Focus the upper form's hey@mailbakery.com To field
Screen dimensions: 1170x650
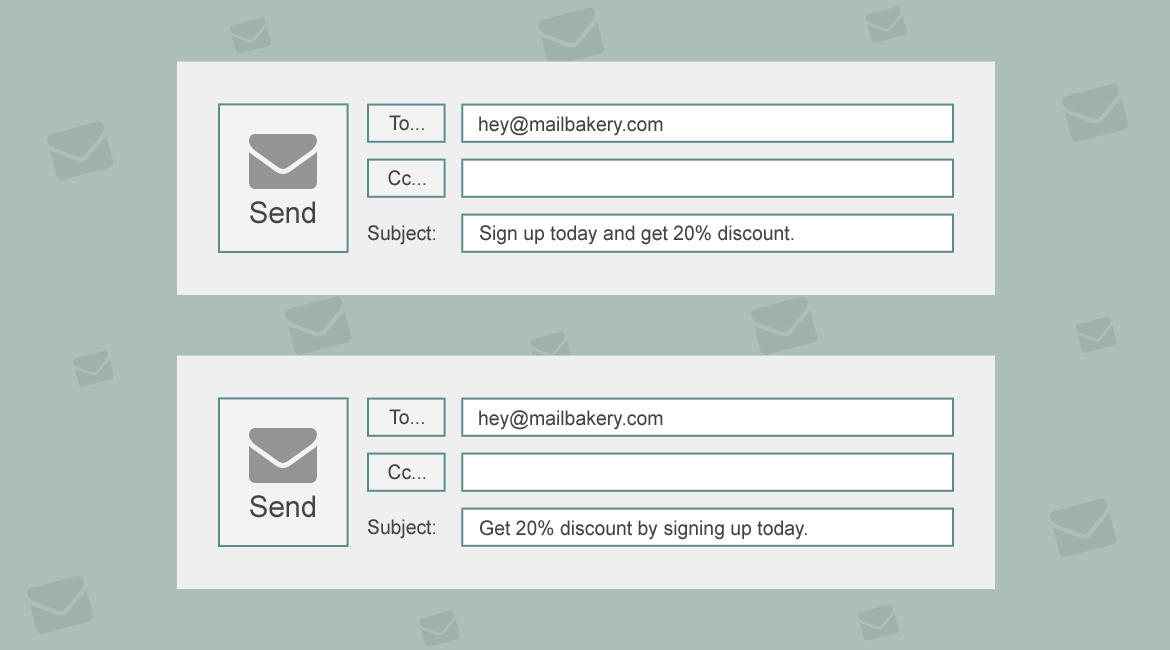coord(707,124)
